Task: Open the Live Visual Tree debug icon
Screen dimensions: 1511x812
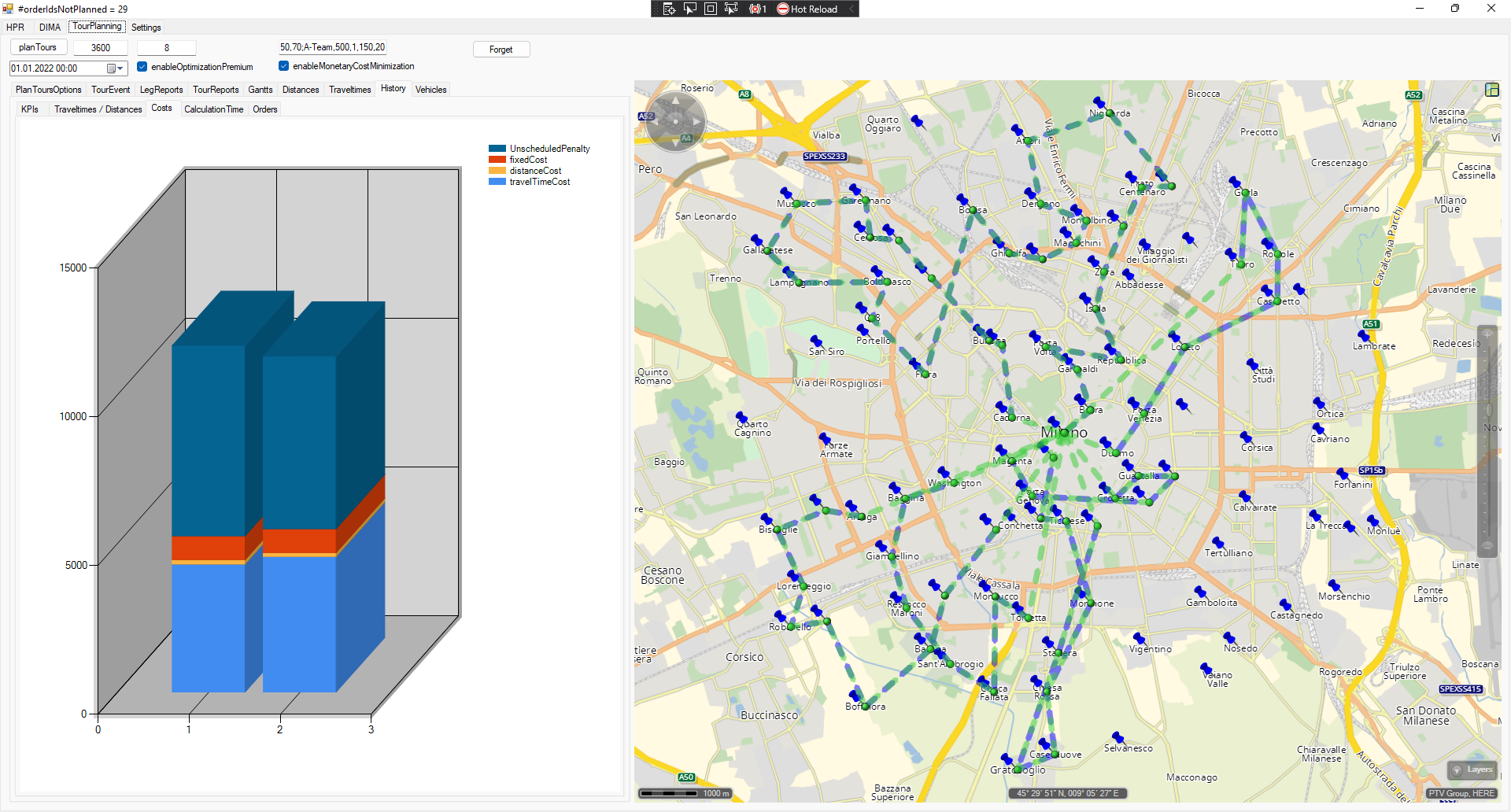Action: point(670,9)
